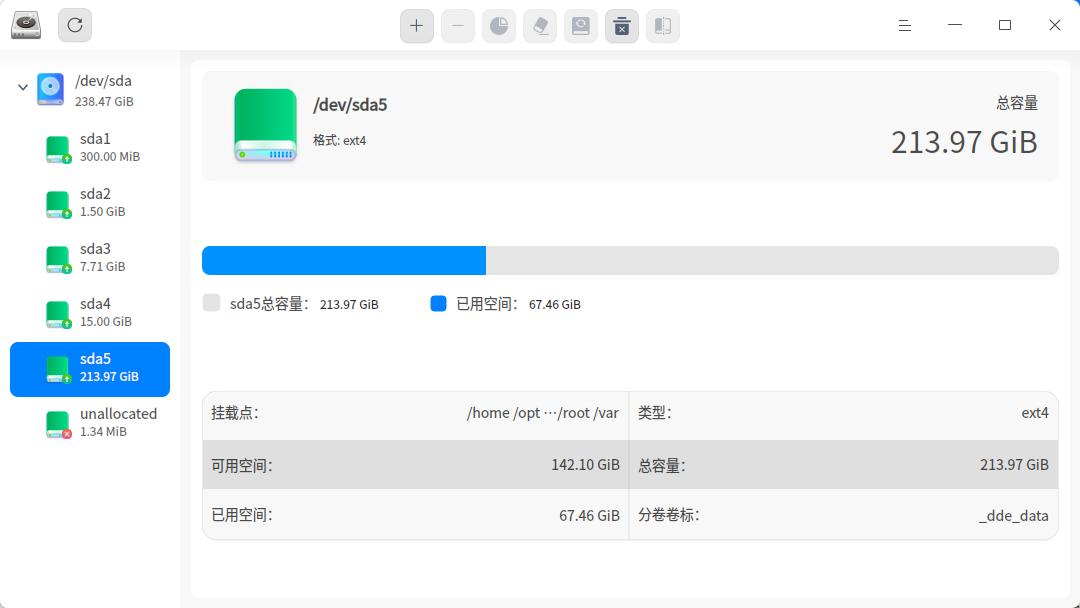Select partition sda3 7.71 GiB
The width and height of the screenshot is (1080, 608).
pyautogui.click(x=90, y=258)
